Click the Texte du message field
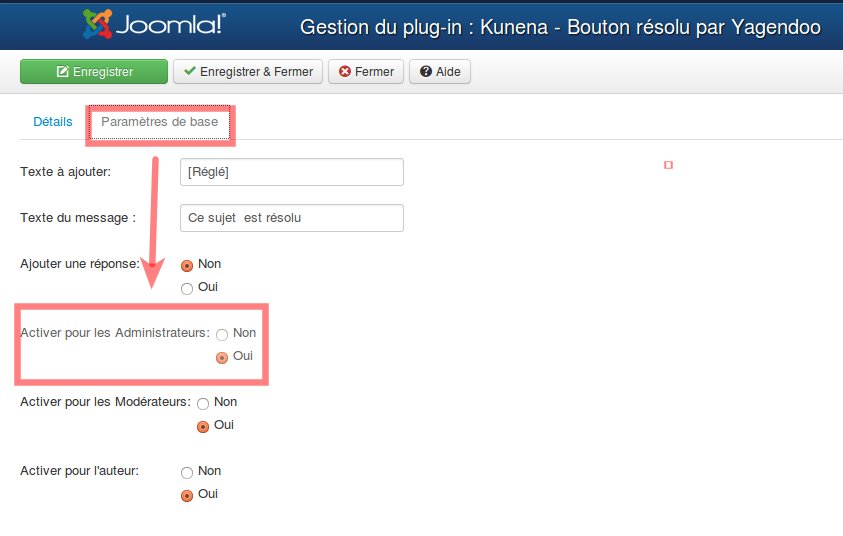The width and height of the screenshot is (843, 536). point(291,218)
